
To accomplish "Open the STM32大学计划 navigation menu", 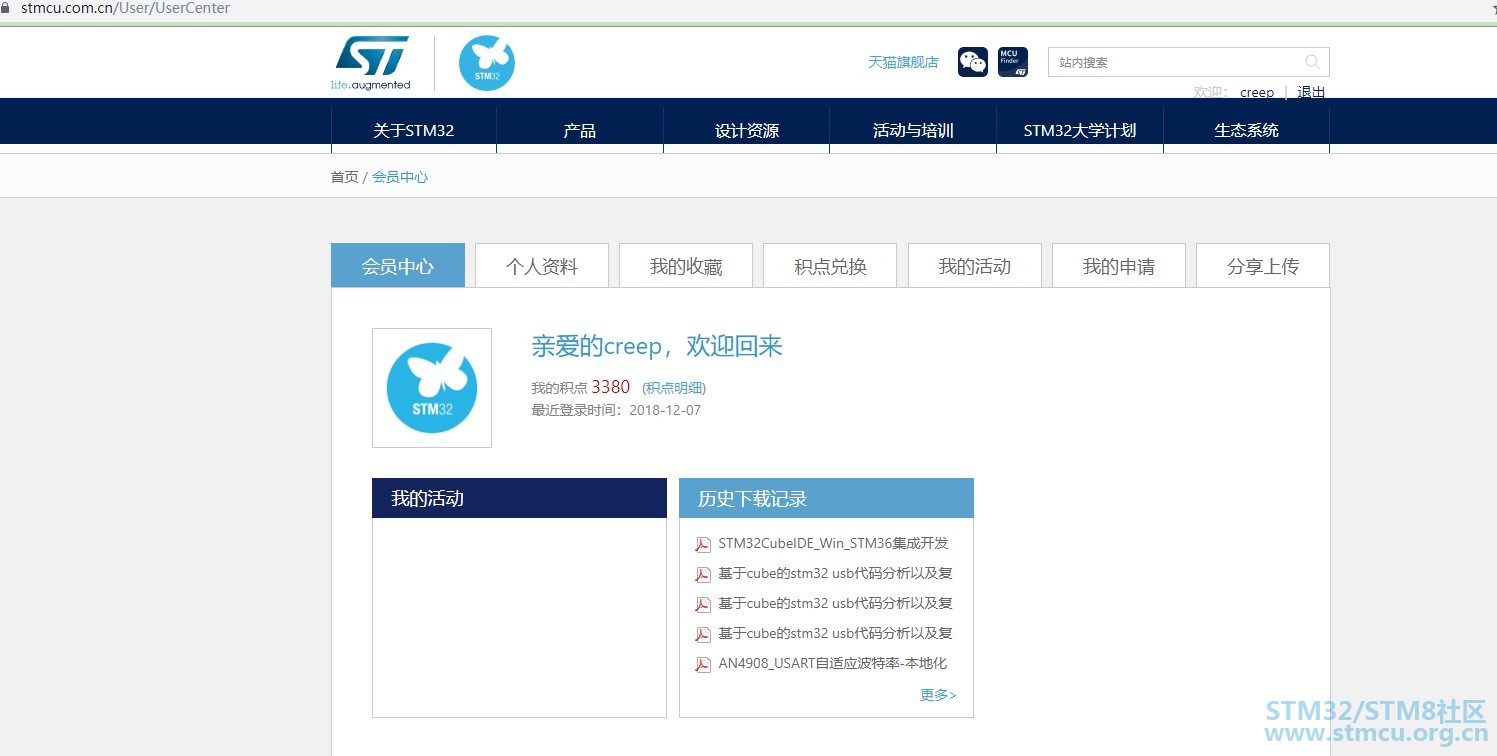I will tap(1080, 130).
